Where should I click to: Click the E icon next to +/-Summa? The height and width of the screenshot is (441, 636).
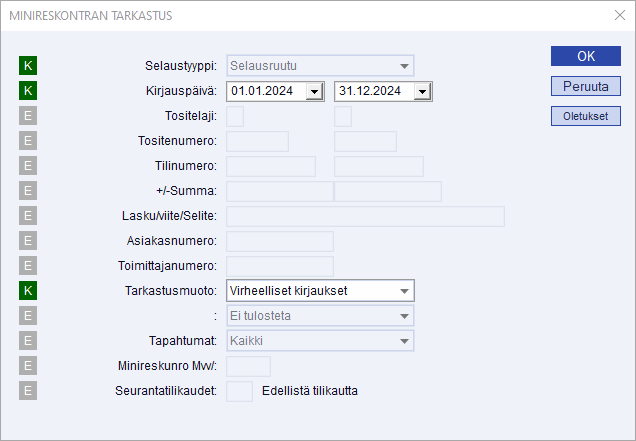pos(28,191)
